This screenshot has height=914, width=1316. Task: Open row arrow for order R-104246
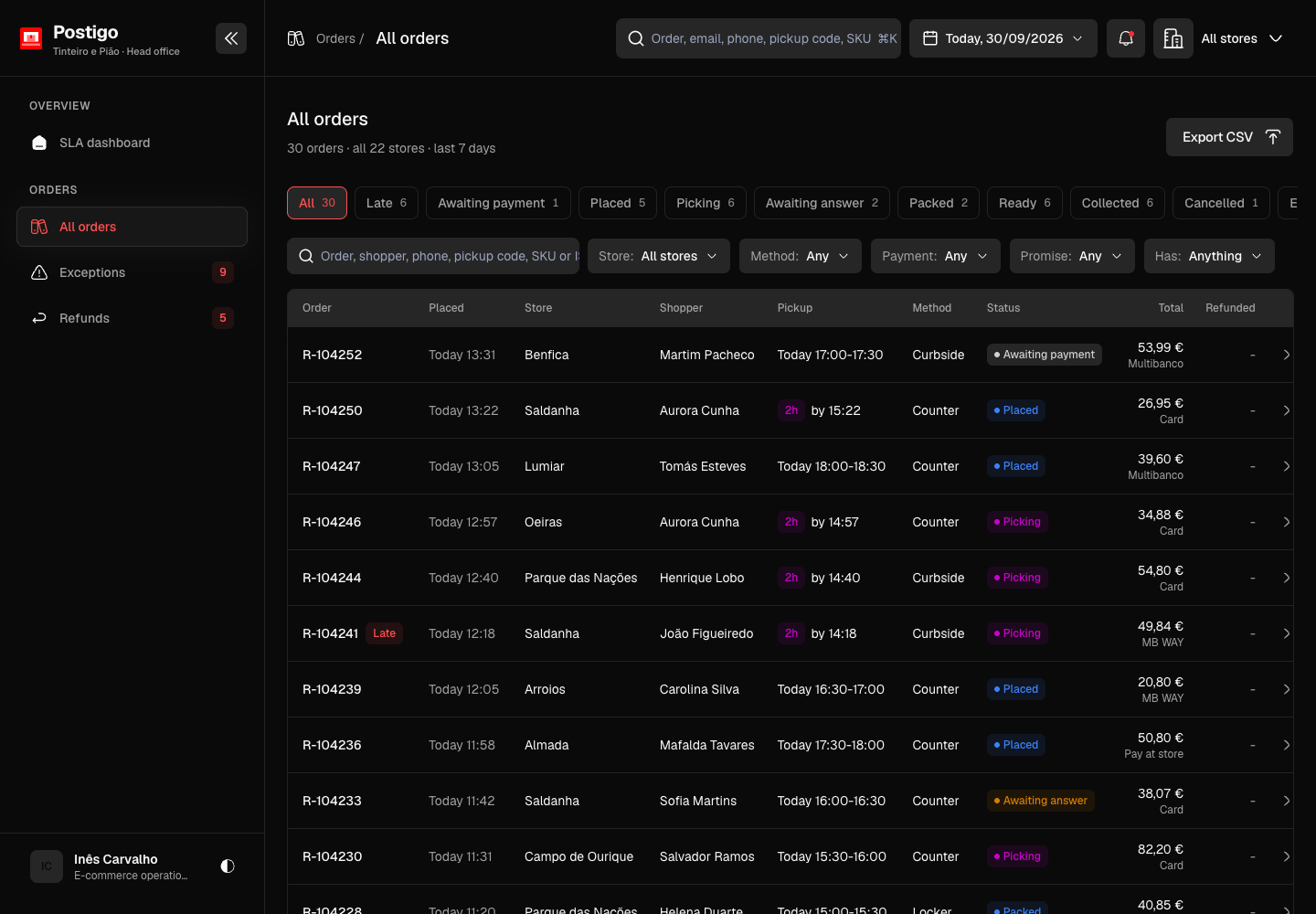pyautogui.click(x=1286, y=522)
